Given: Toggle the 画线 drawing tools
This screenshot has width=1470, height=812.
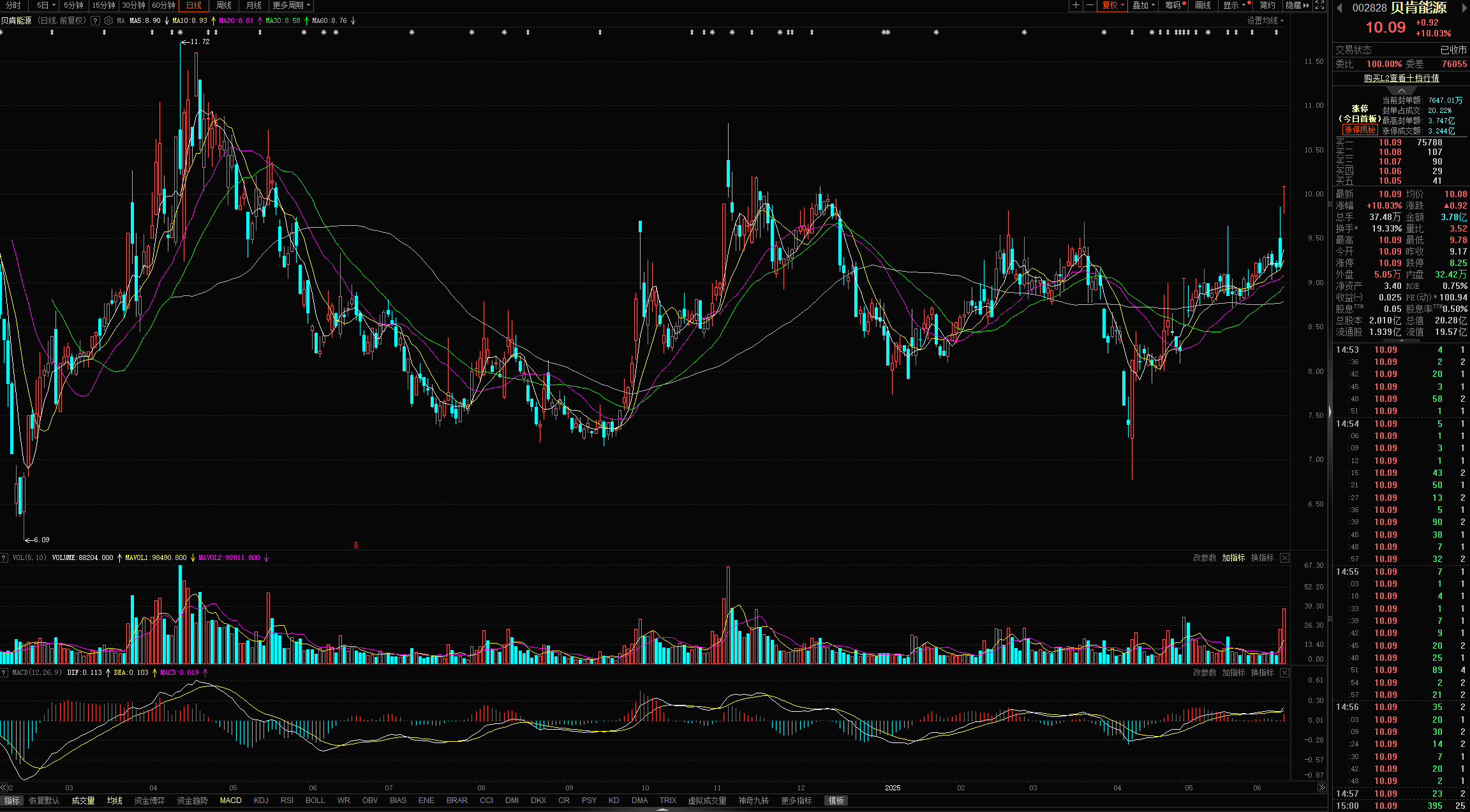Looking at the screenshot, I should pos(1203,5).
